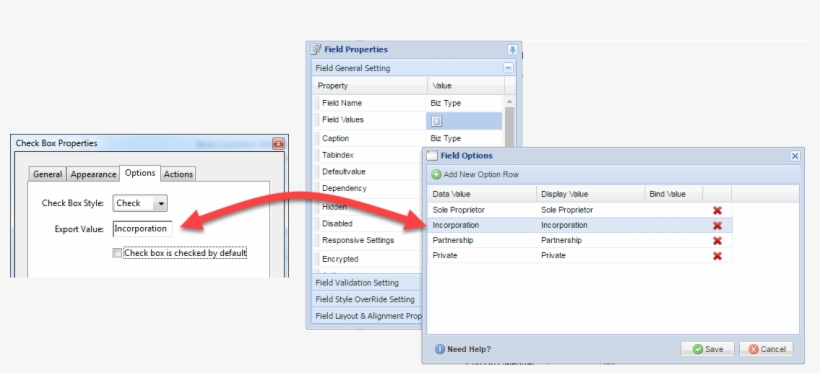The image size is (820, 373).
Task: Delete the Incorporation option row
Action: pos(717,225)
